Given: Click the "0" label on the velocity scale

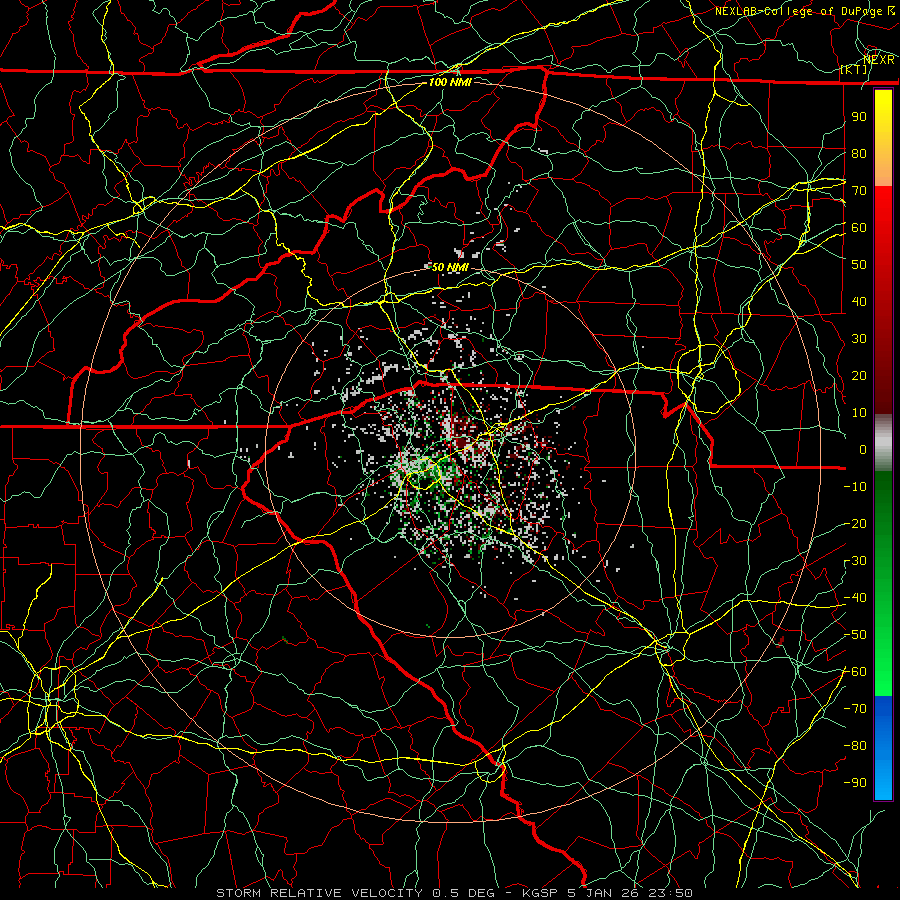Looking at the screenshot, I should (x=863, y=449).
